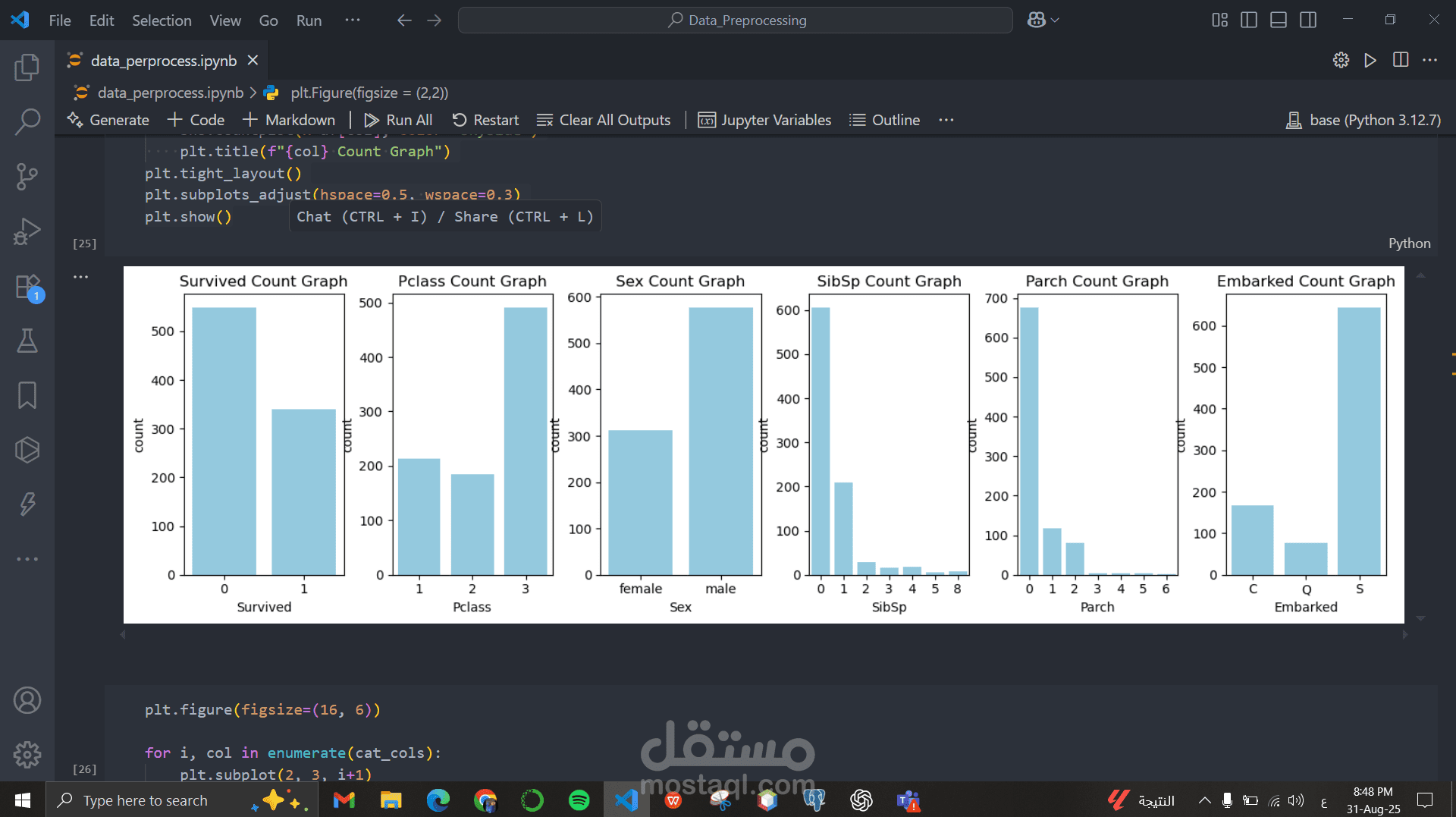Open Google Chrome from the taskbar
Viewport: 1456px width, 817px height.
(485, 800)
